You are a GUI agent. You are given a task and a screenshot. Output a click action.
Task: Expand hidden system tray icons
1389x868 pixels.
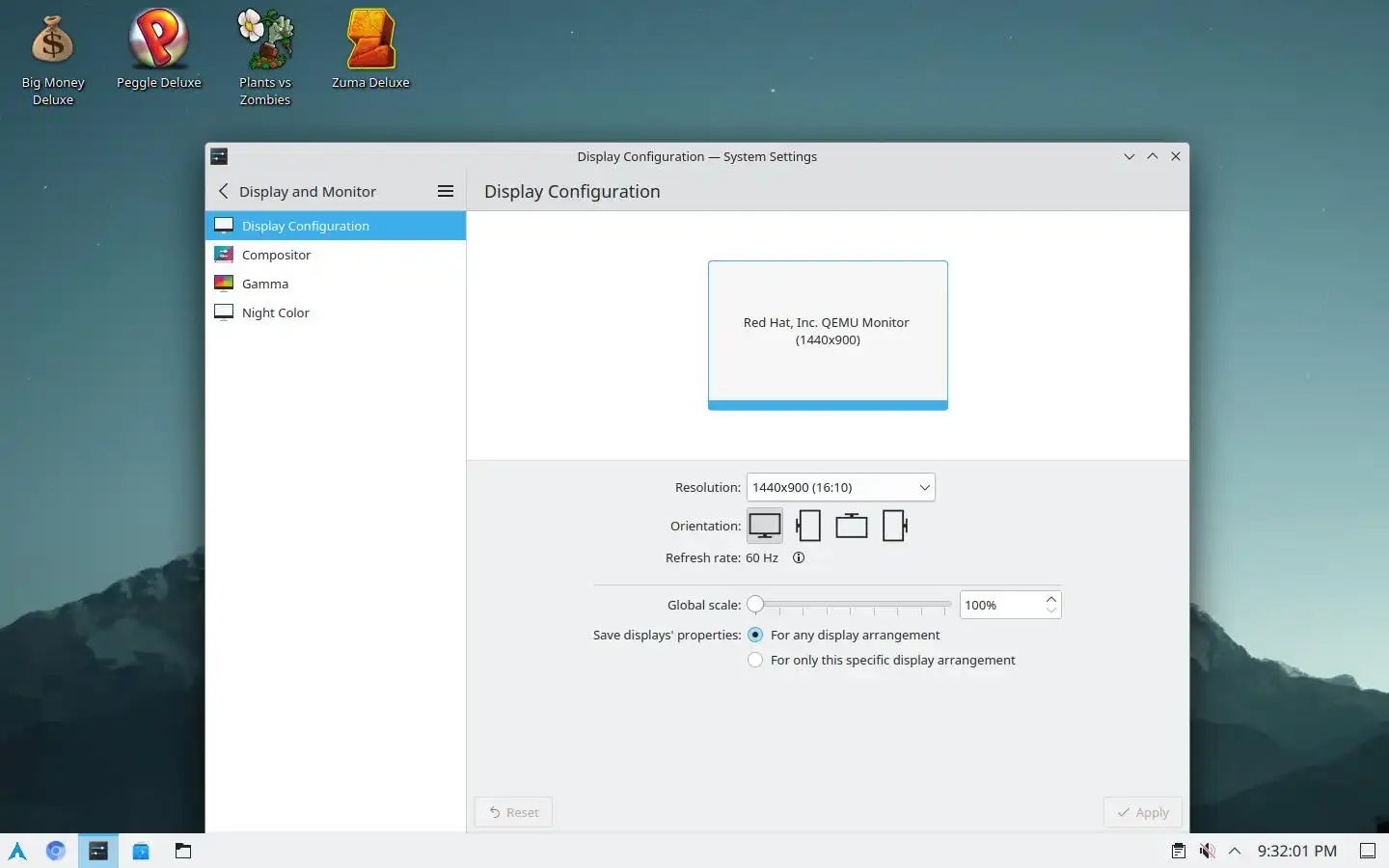1235,851
